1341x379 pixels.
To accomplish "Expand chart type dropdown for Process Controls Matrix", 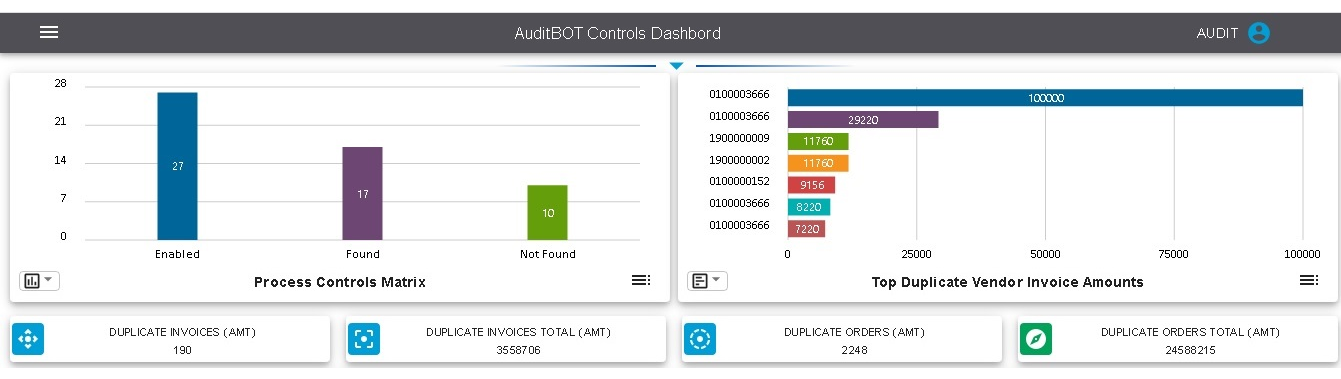I will click(x=39, y=281).
